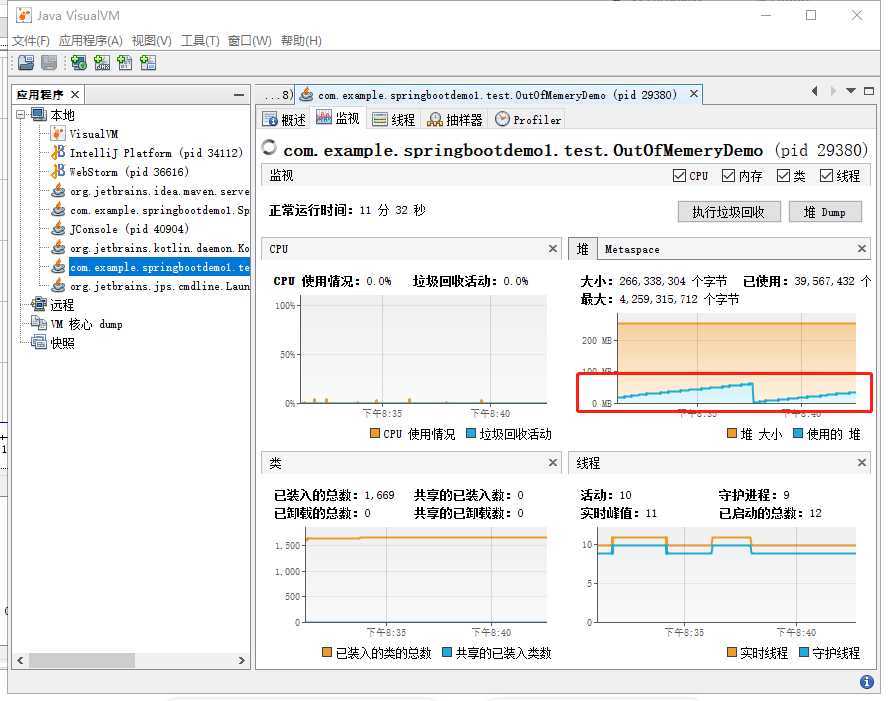Close the OutOfMemeryDemo document tab

coord(694,94)
